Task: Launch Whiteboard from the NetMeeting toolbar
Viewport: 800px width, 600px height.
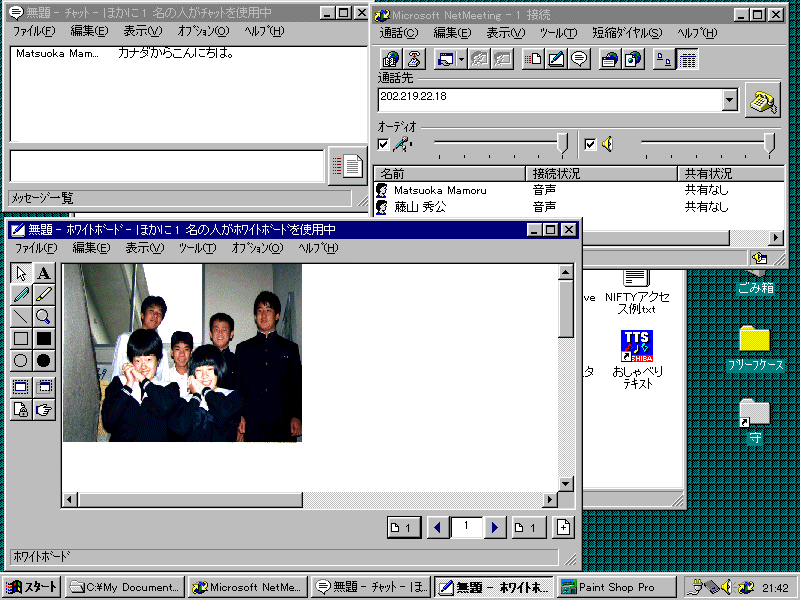Action: tap(556, 59)
